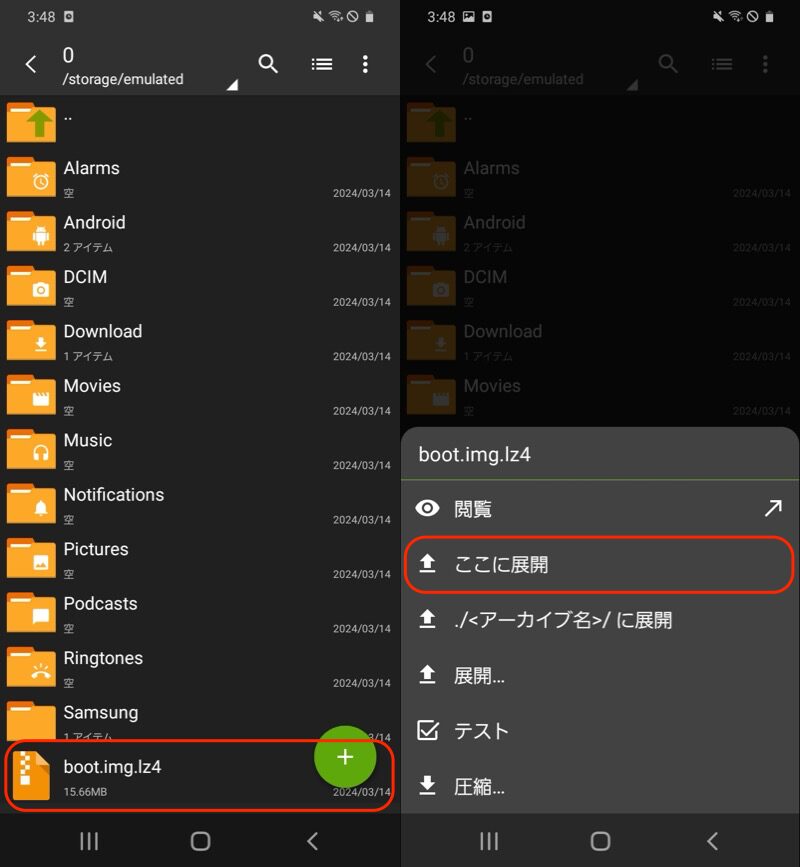This screenshot has height=867, width=800.
Task: Open the list view mode icon
Action: coord(321,64)
